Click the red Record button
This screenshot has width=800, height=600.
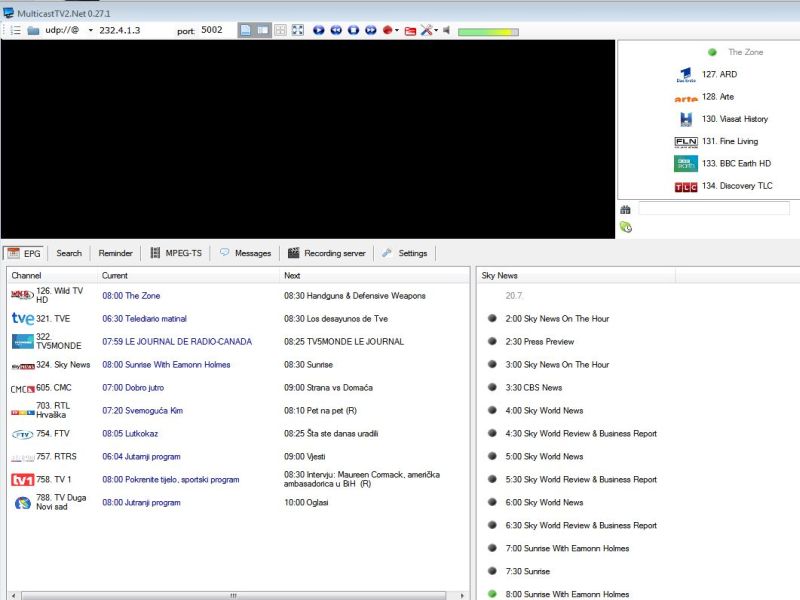click(387, 30)
